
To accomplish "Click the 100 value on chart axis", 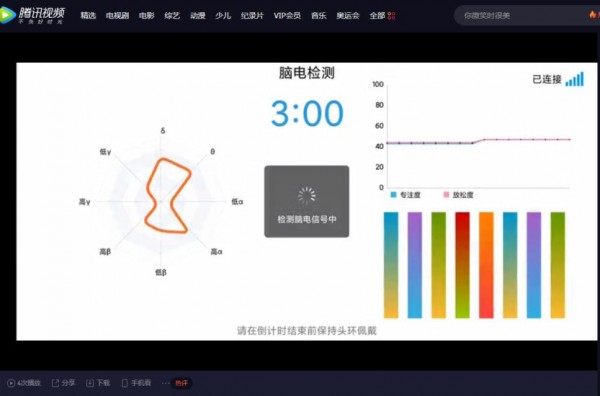I will tap(378, 84).
